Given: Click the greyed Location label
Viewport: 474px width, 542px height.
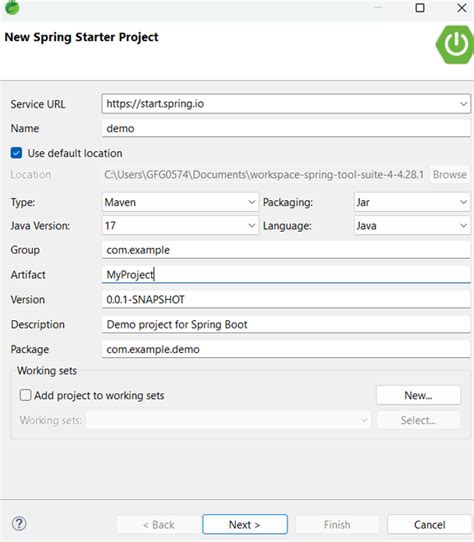Looking at the screenshot, I should [31, 175].
